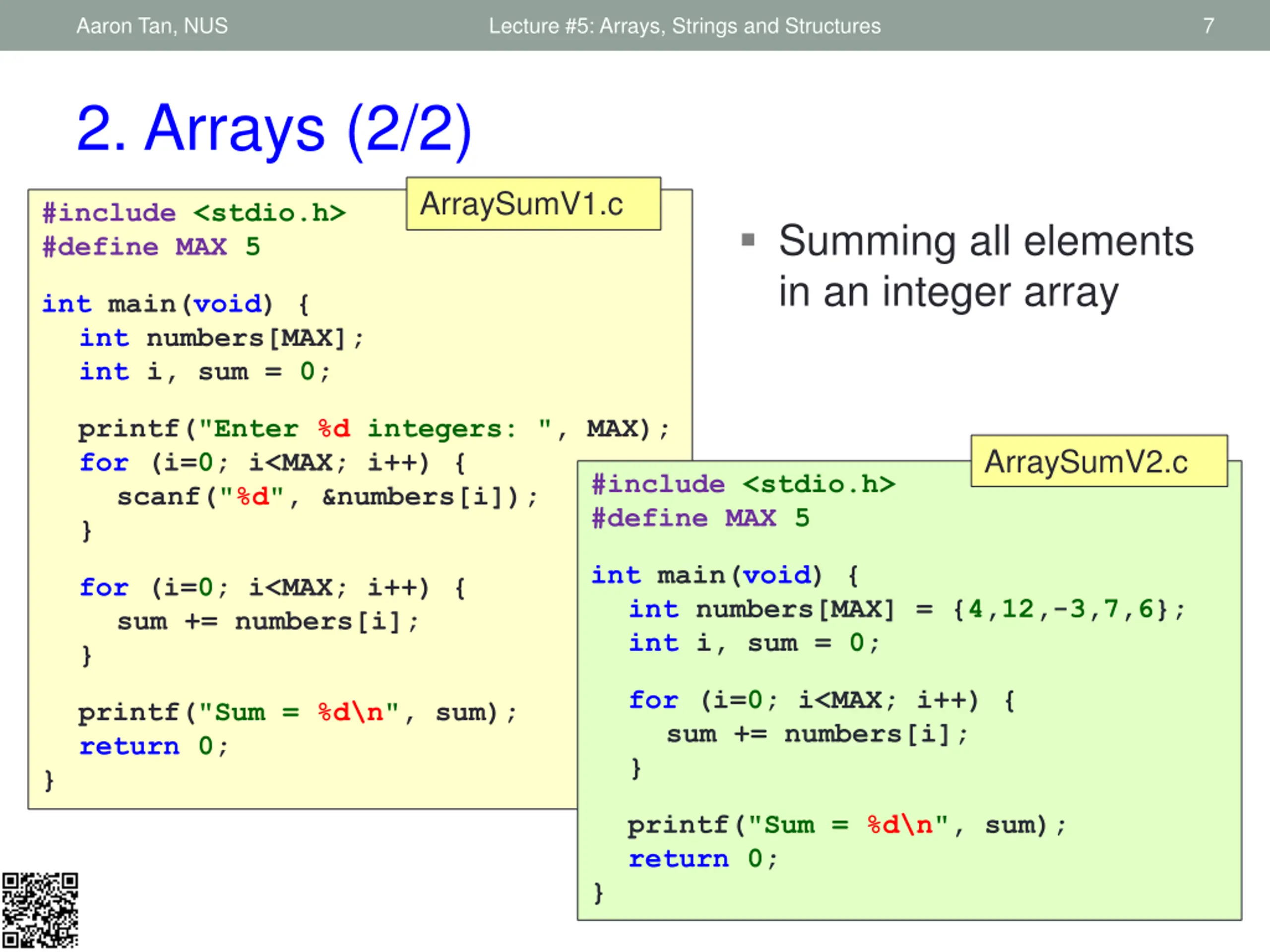This screenshot has height=952, width=1270.
Task: Click 'Aaron Tan, NUS' in header
Action: (152, 26)
